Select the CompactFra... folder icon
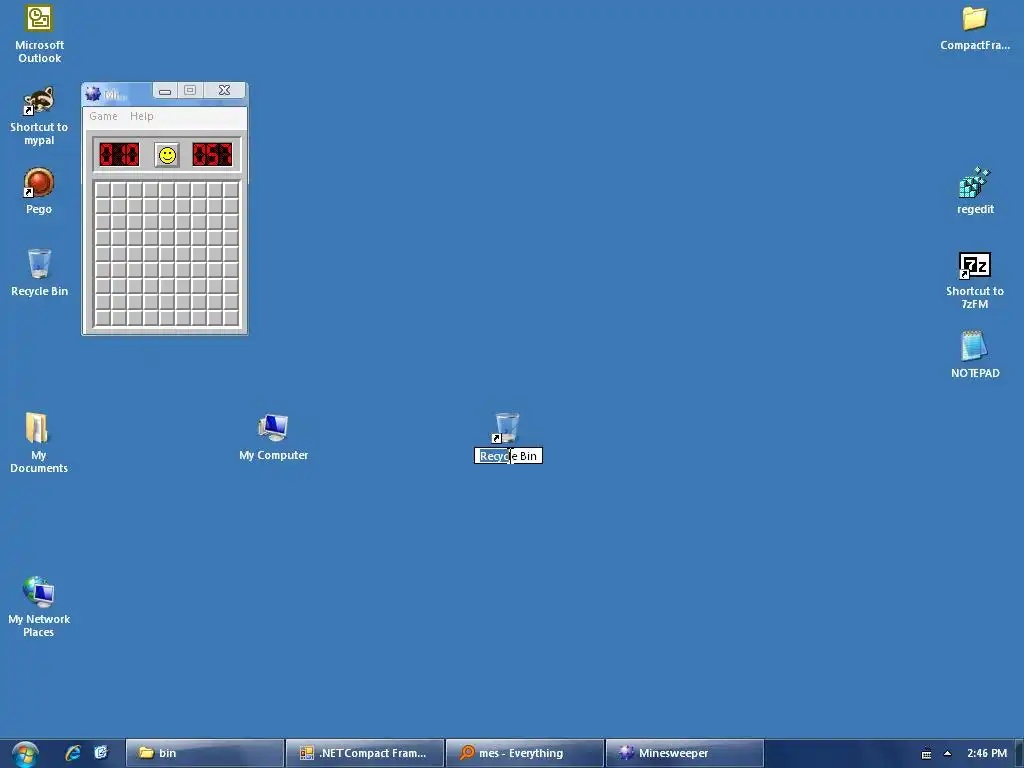1024x768 pixels. [x=974, y=19]
